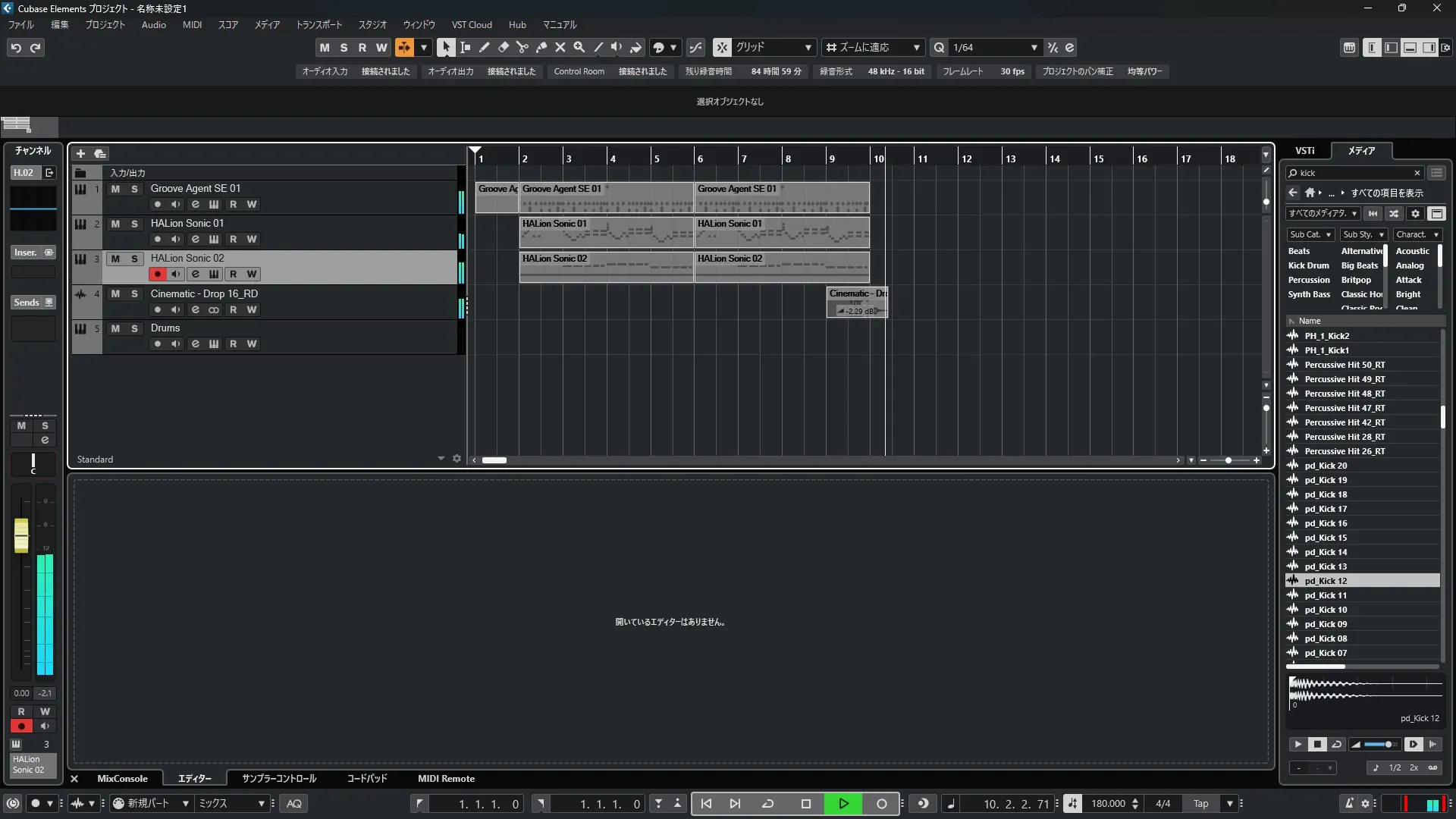Open the MixConsole lower zone tab
1456x819 pixels.
[x=122, y=778]
